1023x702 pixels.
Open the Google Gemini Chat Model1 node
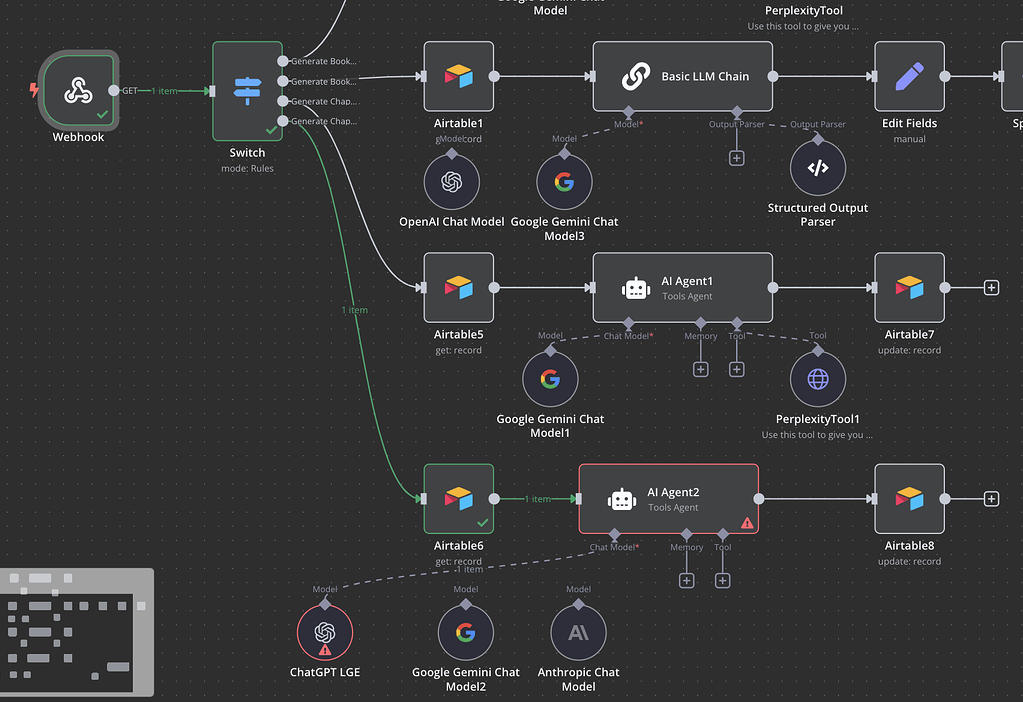click(x=549, y=377)
